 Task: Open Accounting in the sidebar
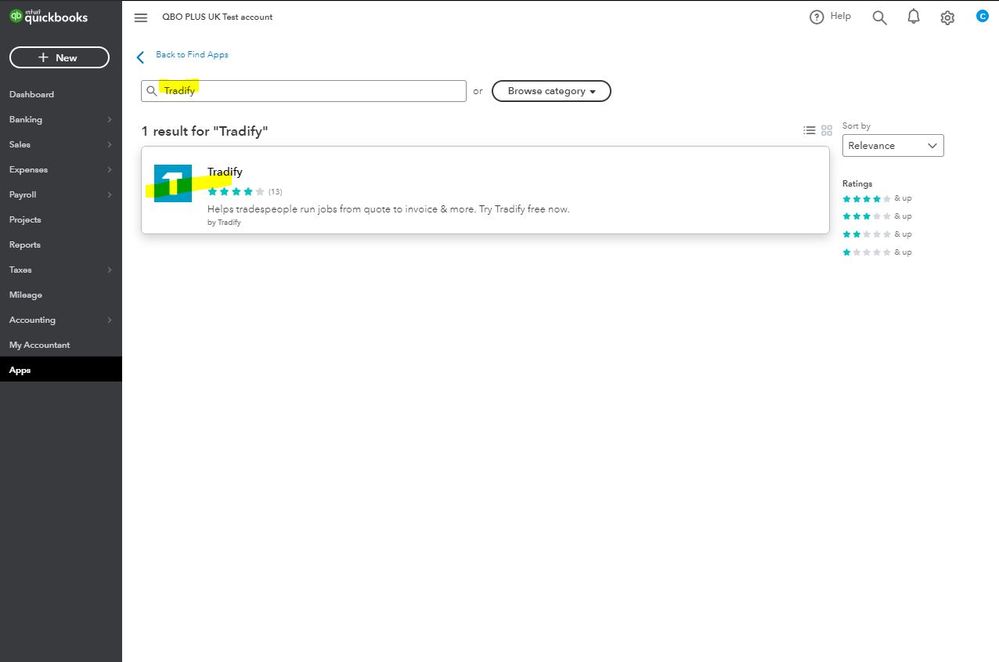coord(32,320)
